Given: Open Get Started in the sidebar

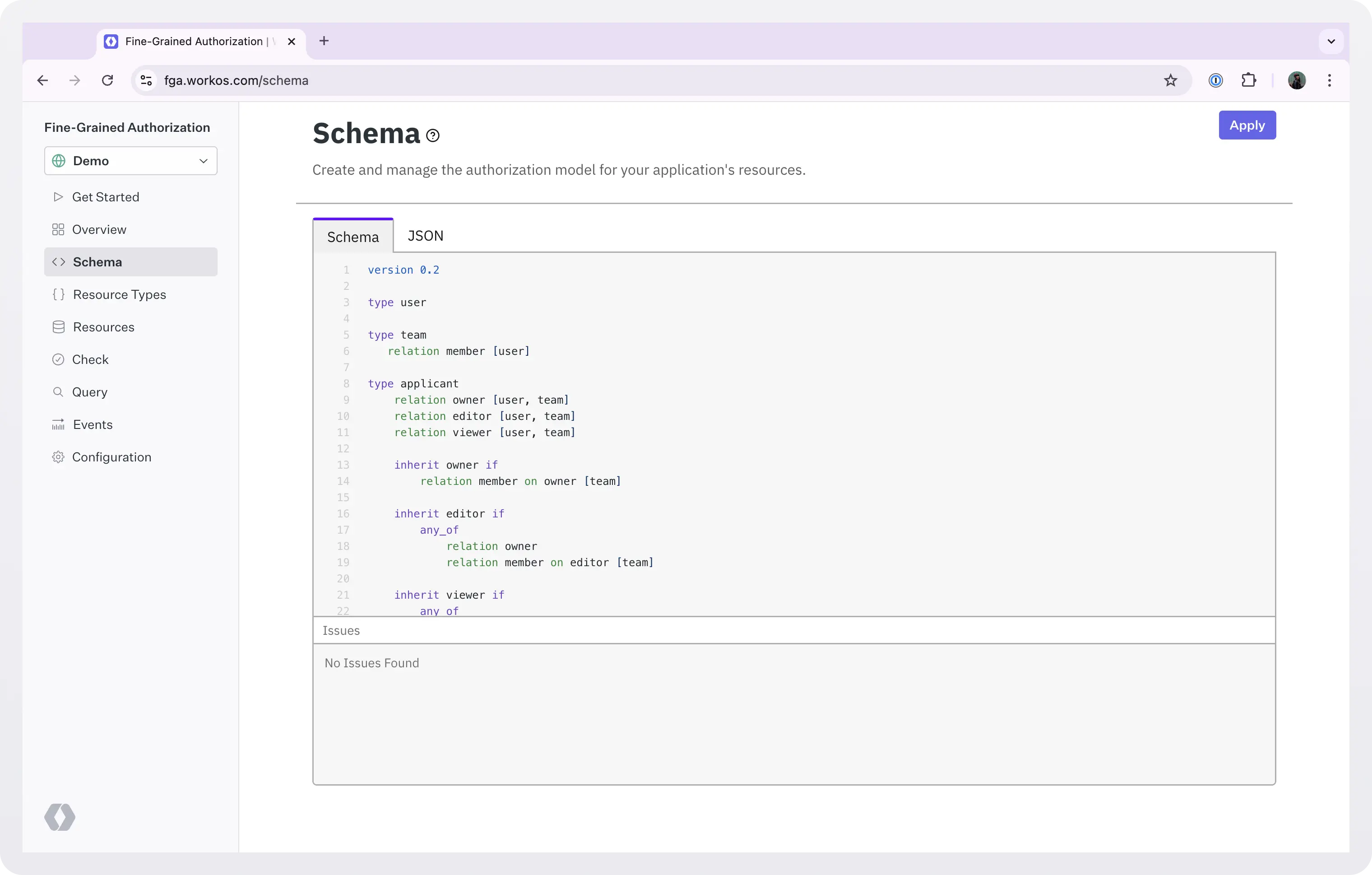Looking at the screenshot, I should pyautogui.click(x=130, y=197).
